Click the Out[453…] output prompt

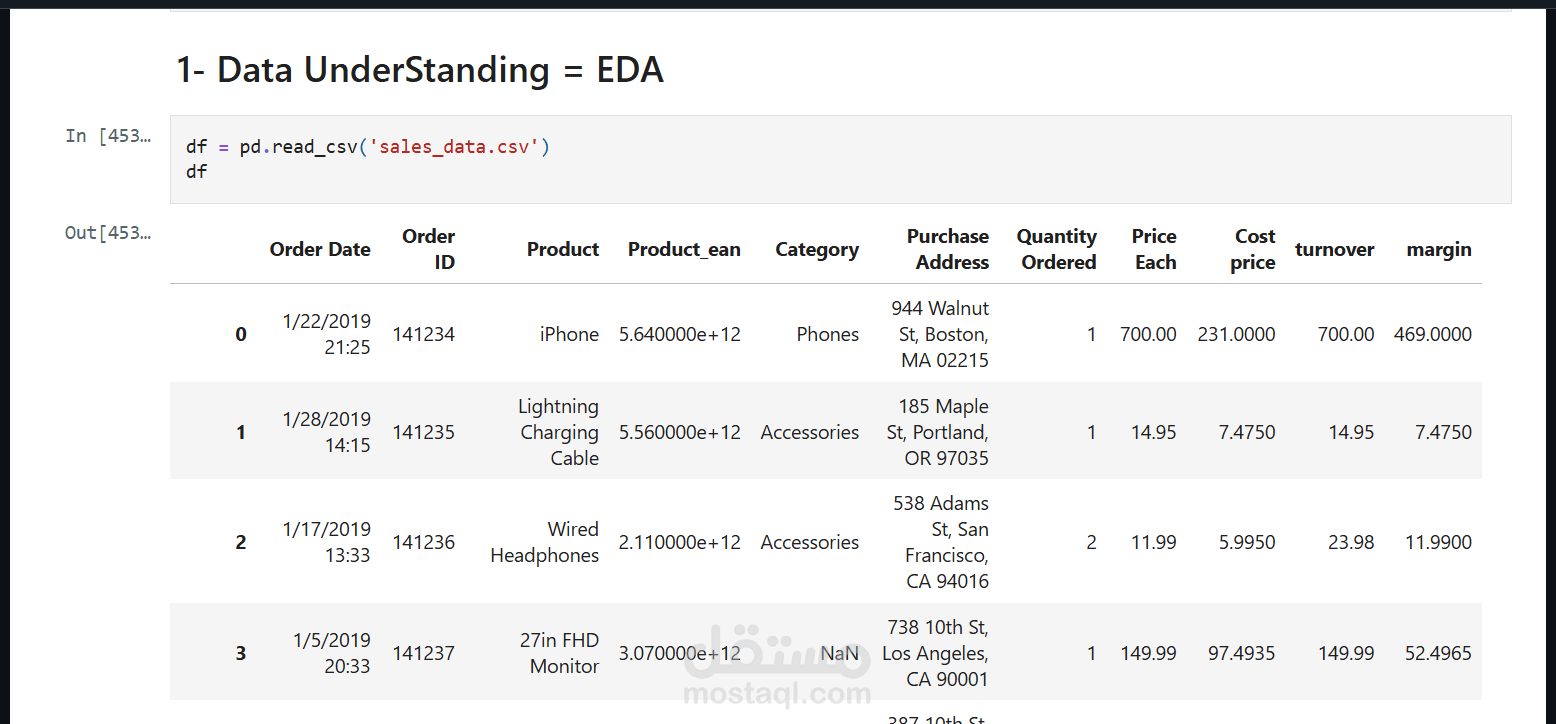click(x=109, y=233)
